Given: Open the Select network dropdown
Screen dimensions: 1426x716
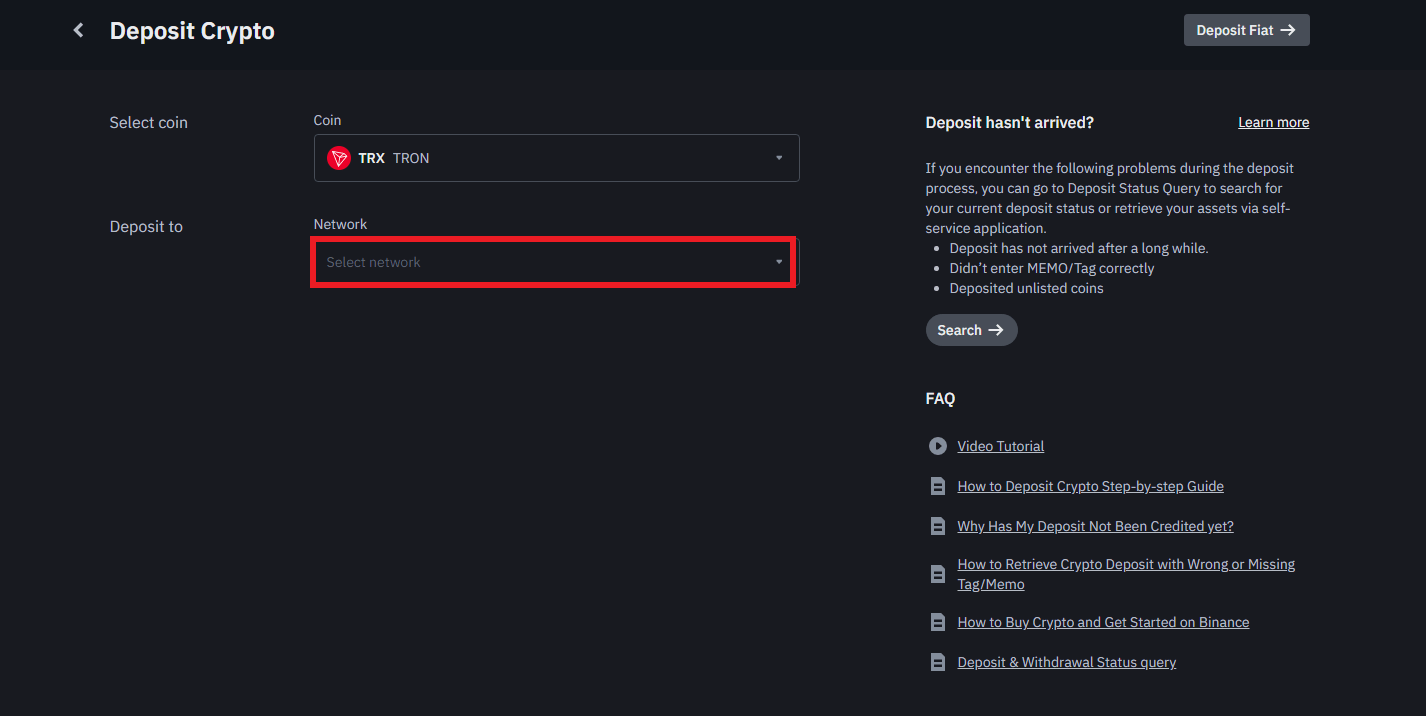Looking at the screenshot, I should (x=556, y=262).
